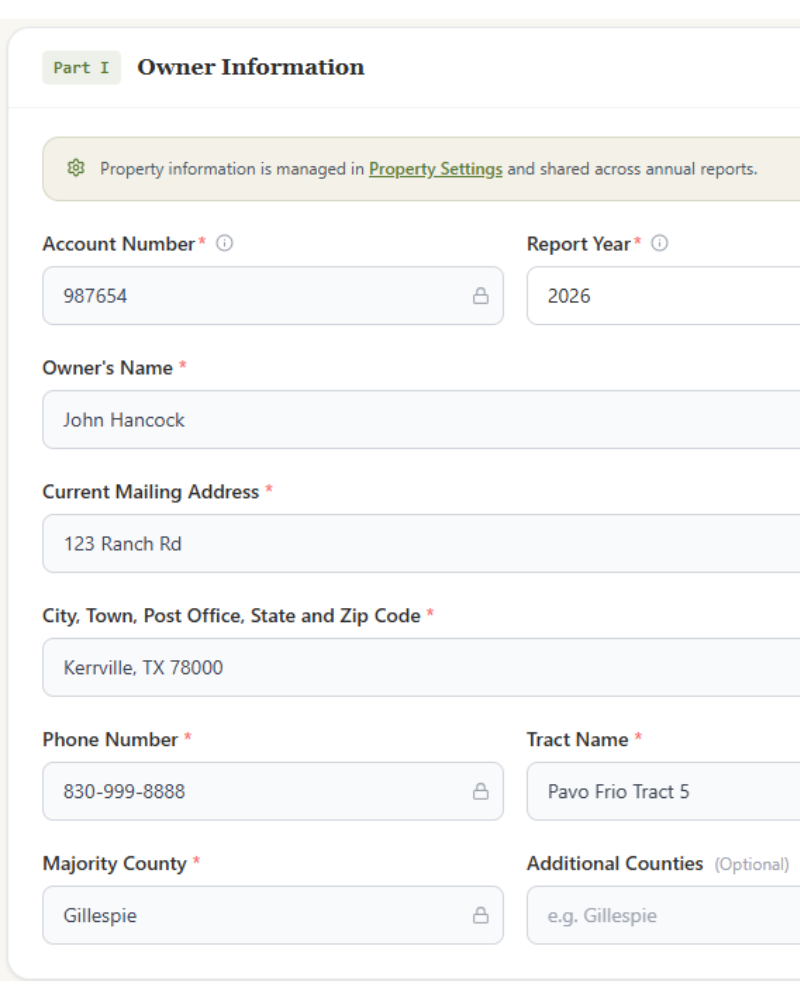The image size is (800, 1000).
Task: Click the Majority County label
Action: (115, 864)
